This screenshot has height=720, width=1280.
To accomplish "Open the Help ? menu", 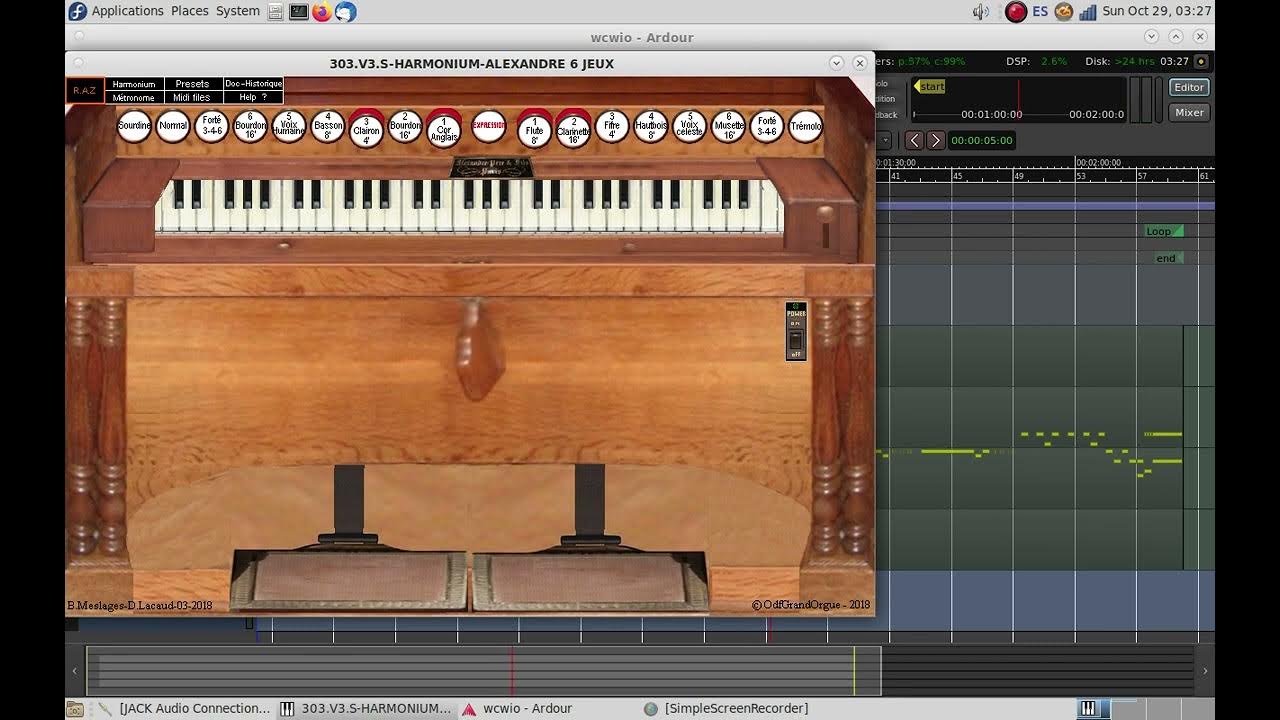I will click(x=253, y=98).
